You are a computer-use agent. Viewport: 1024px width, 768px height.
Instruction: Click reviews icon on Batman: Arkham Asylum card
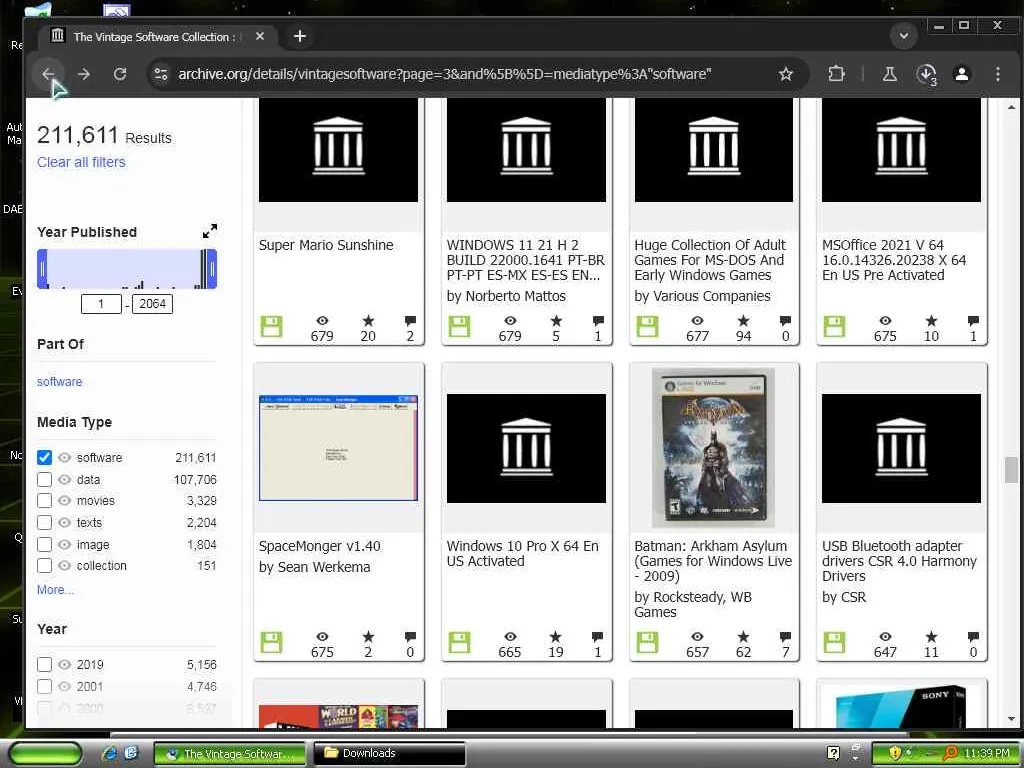pos(785,637)
